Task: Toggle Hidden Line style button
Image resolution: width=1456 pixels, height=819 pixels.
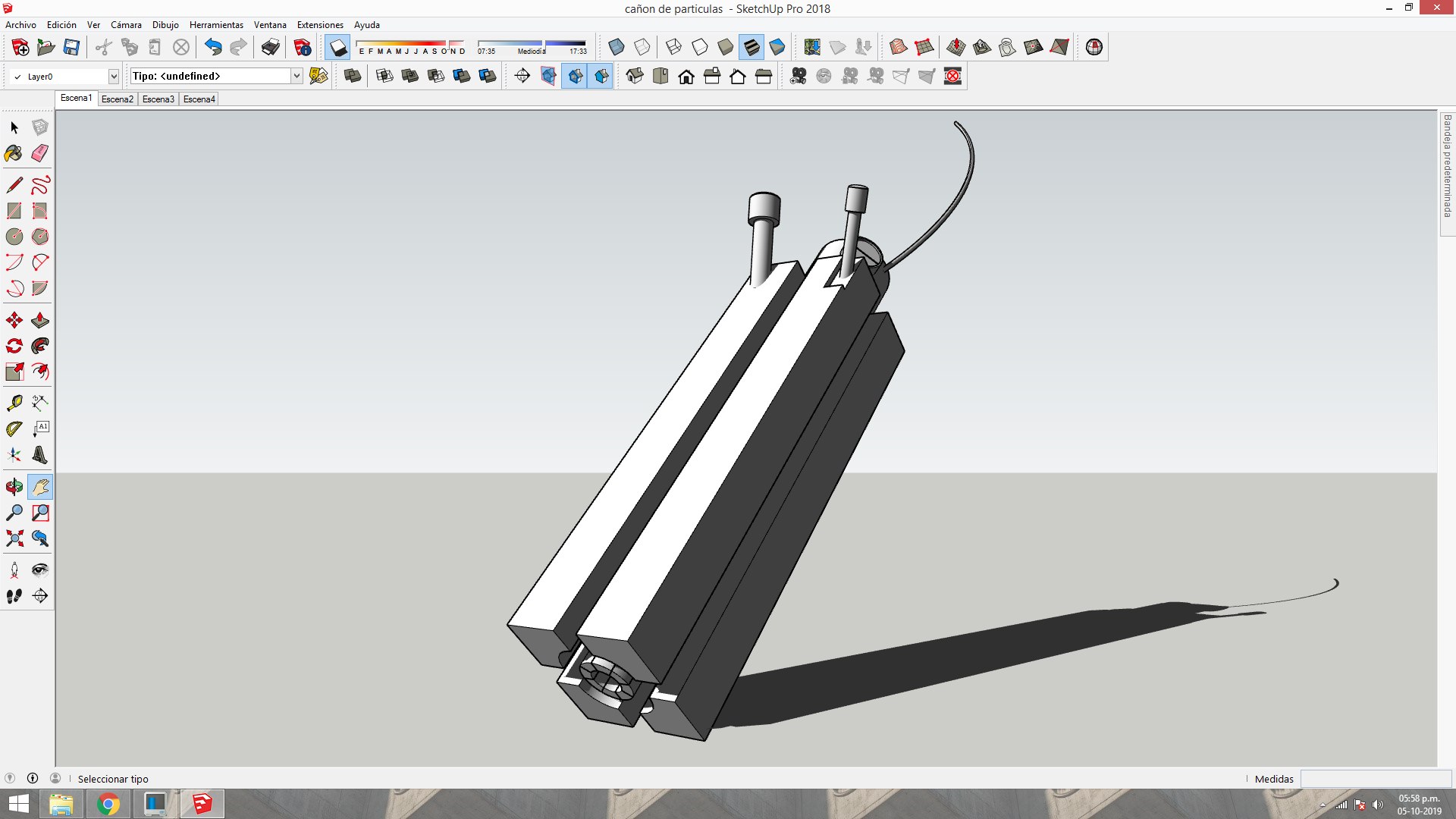Action: 700,47
